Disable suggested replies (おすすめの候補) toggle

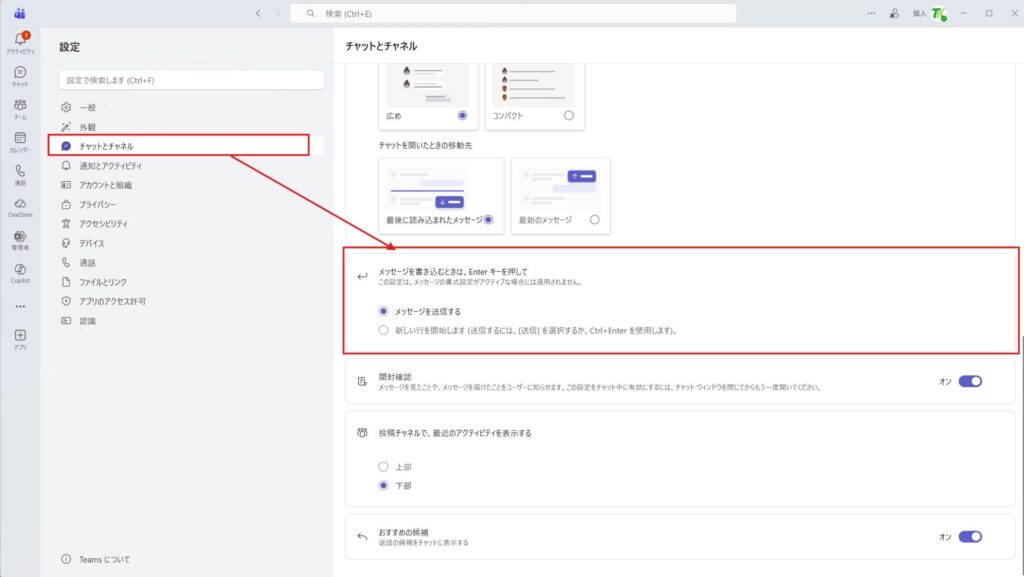tap(970, 537)
